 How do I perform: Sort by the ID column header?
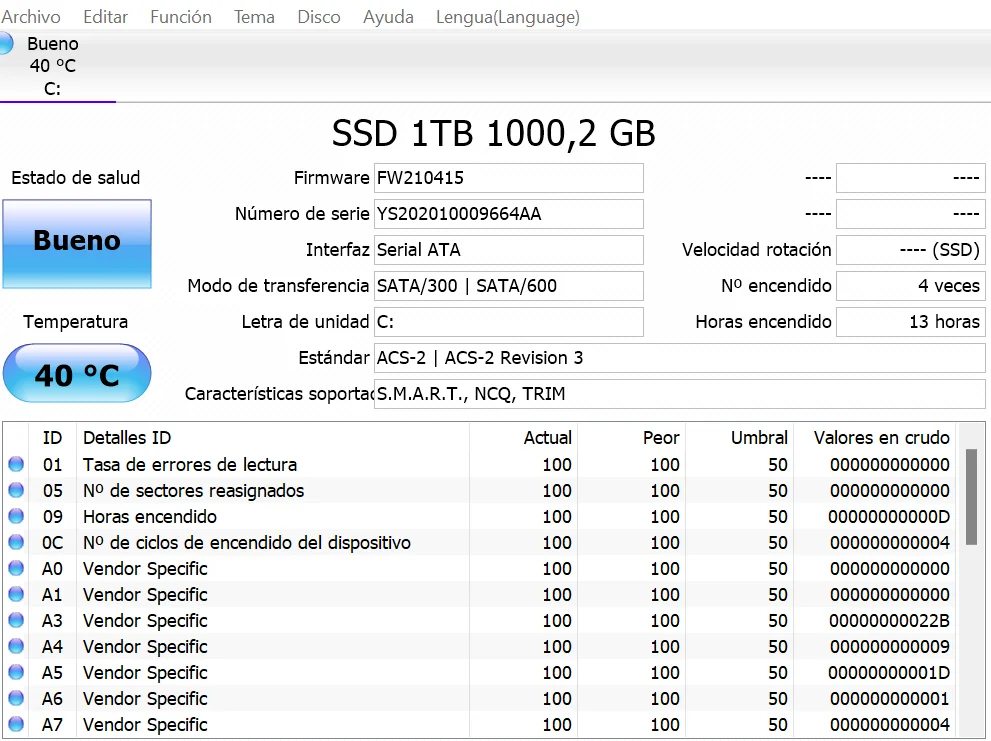point(52,438)
